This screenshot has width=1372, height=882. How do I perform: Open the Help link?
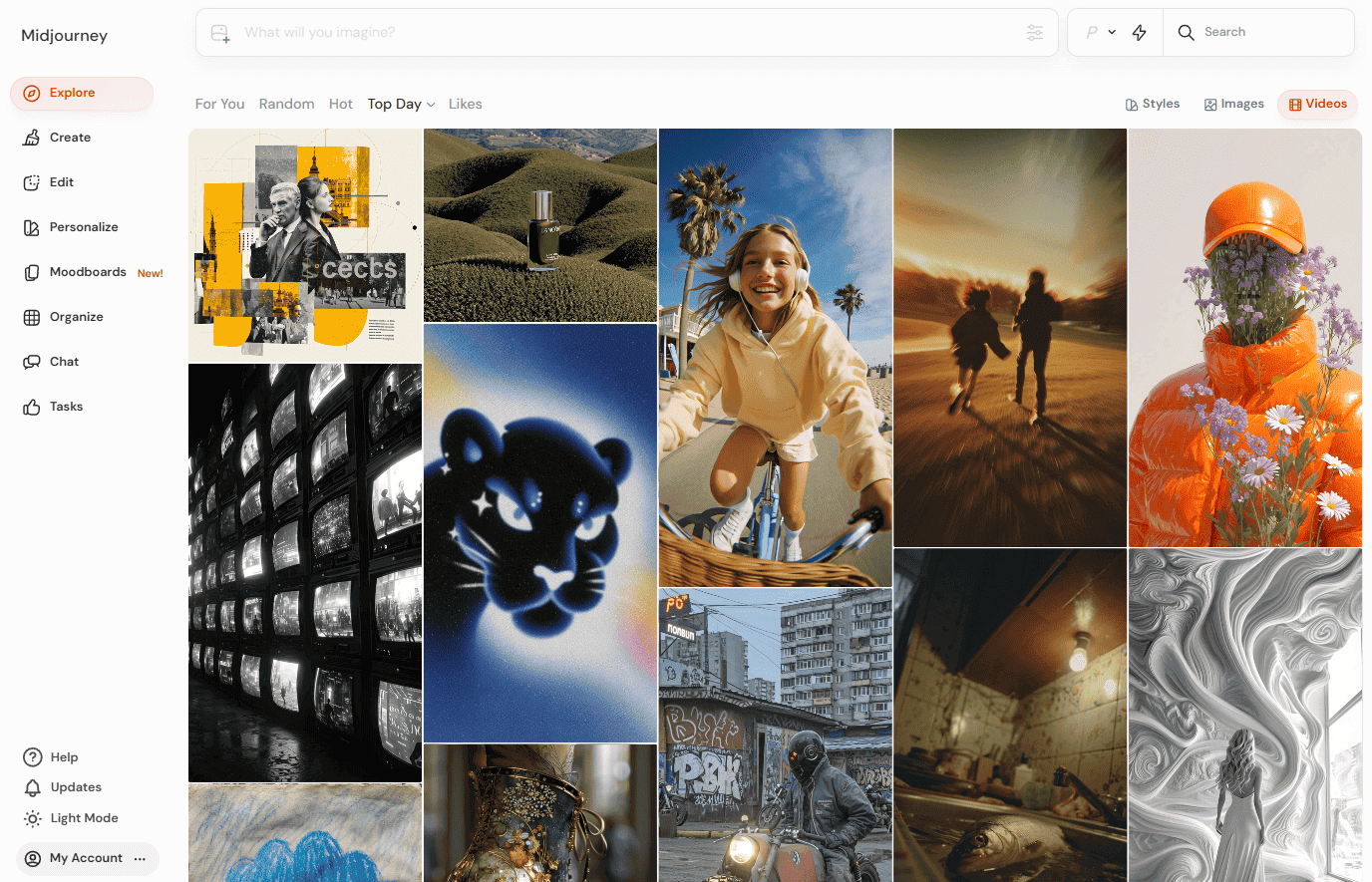(64, 757)
